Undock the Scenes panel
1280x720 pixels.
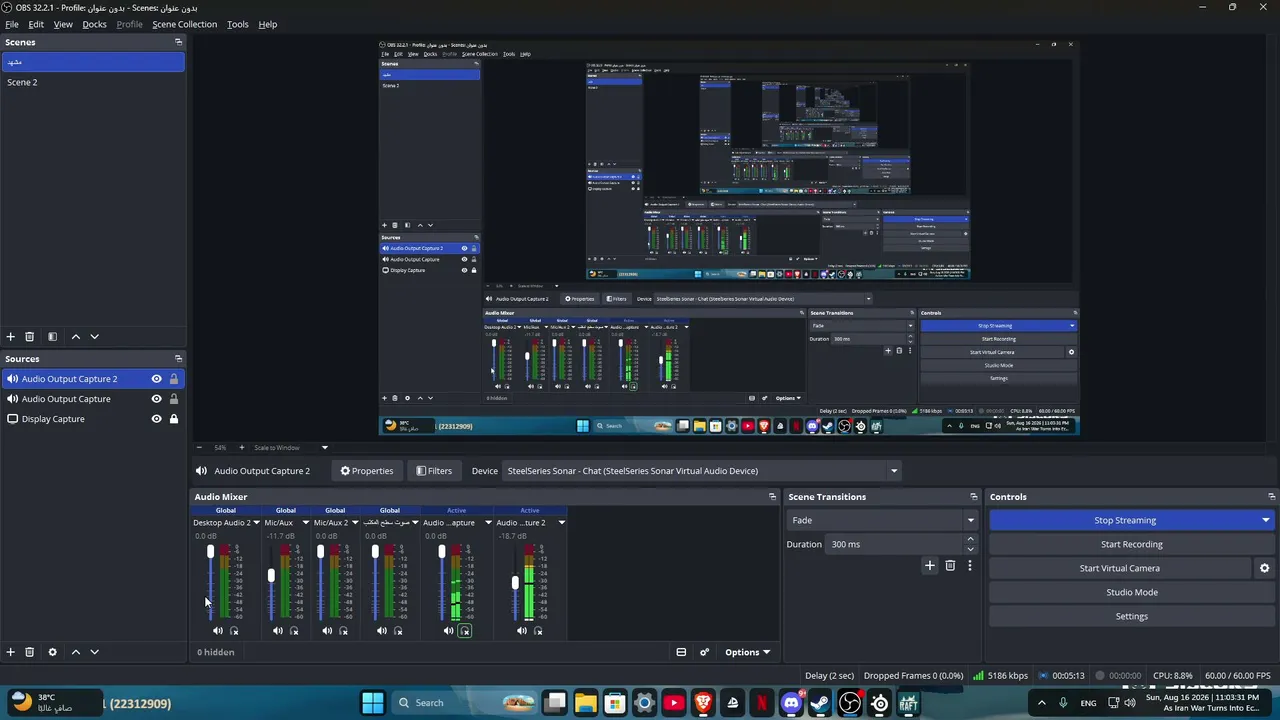tap(178, 42)
